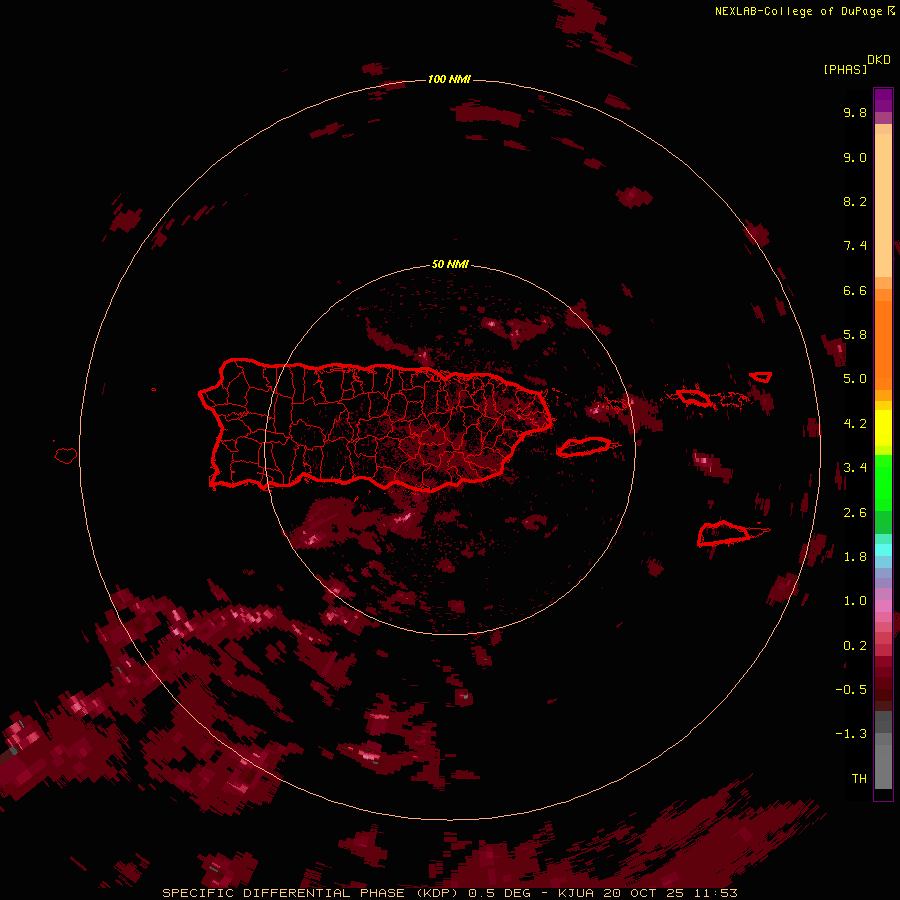Select the 3.4 scale value
Screen dimensions: 900x900
(855, 467)
